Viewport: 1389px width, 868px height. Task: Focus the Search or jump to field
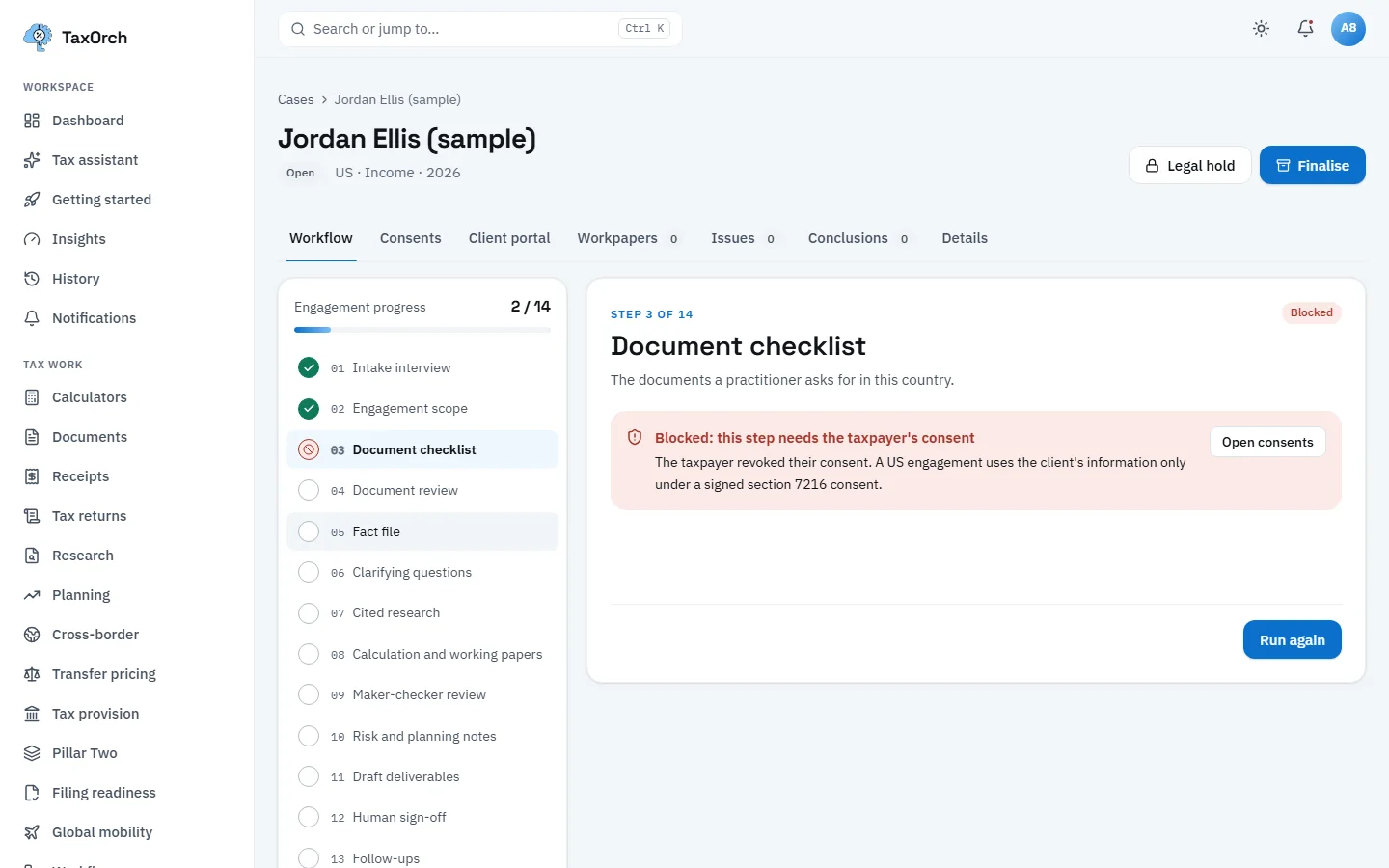(480, 29)
